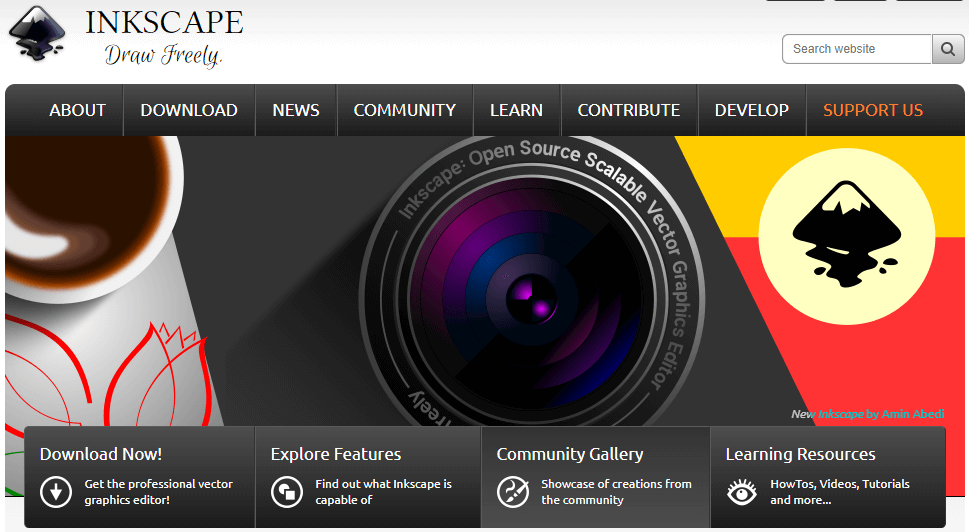This screenshot has height=532, width=969.
Task: Click the Inkscape logo in the yellow circle
Action: pyautogui.click(x=847, y=234)
